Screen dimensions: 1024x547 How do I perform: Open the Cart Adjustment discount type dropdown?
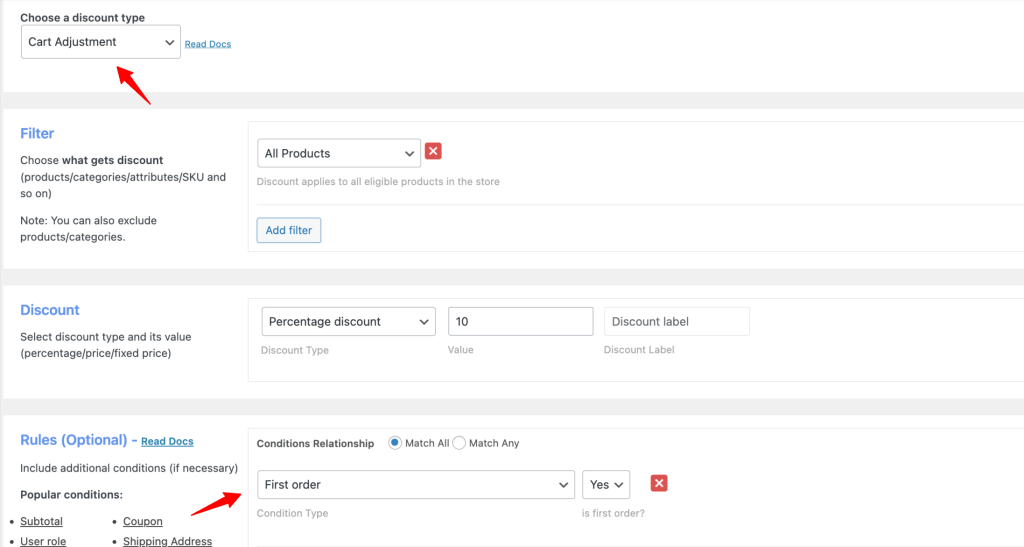point(100,42)
